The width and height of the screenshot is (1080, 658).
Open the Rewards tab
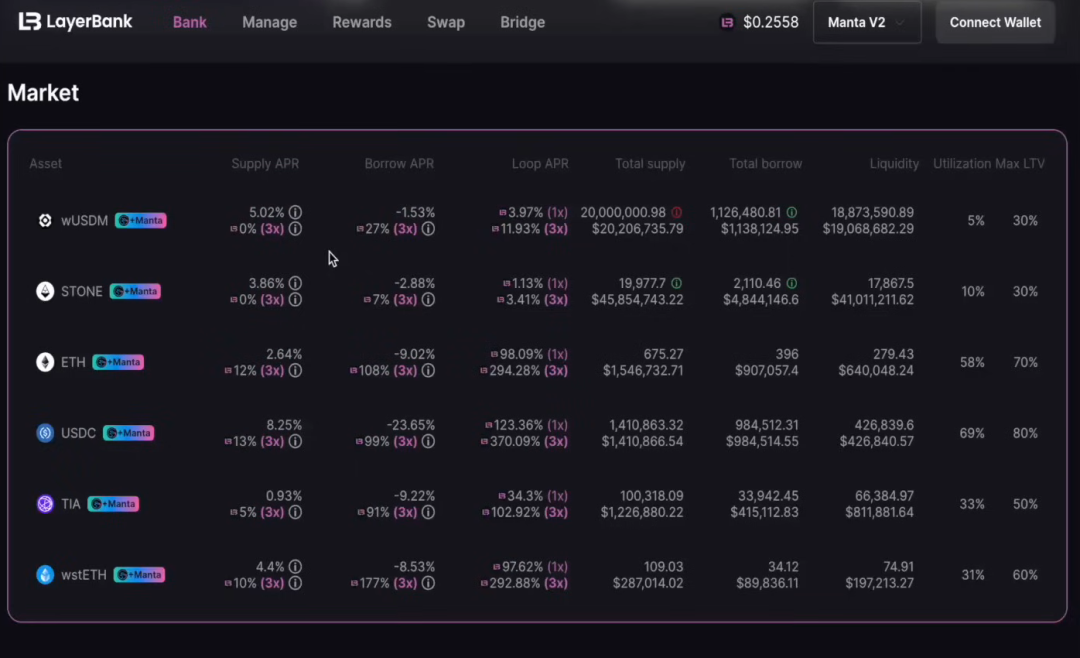point(361,22)
